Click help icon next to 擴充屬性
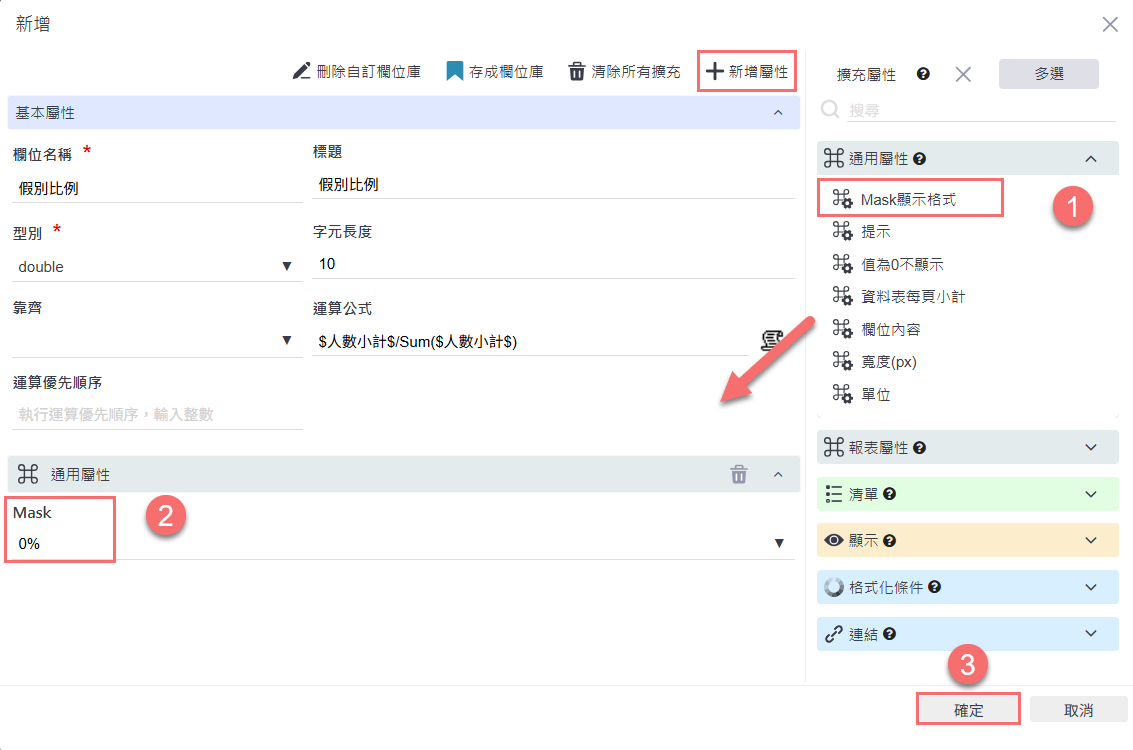1133x750 pixels. (923, 74)
